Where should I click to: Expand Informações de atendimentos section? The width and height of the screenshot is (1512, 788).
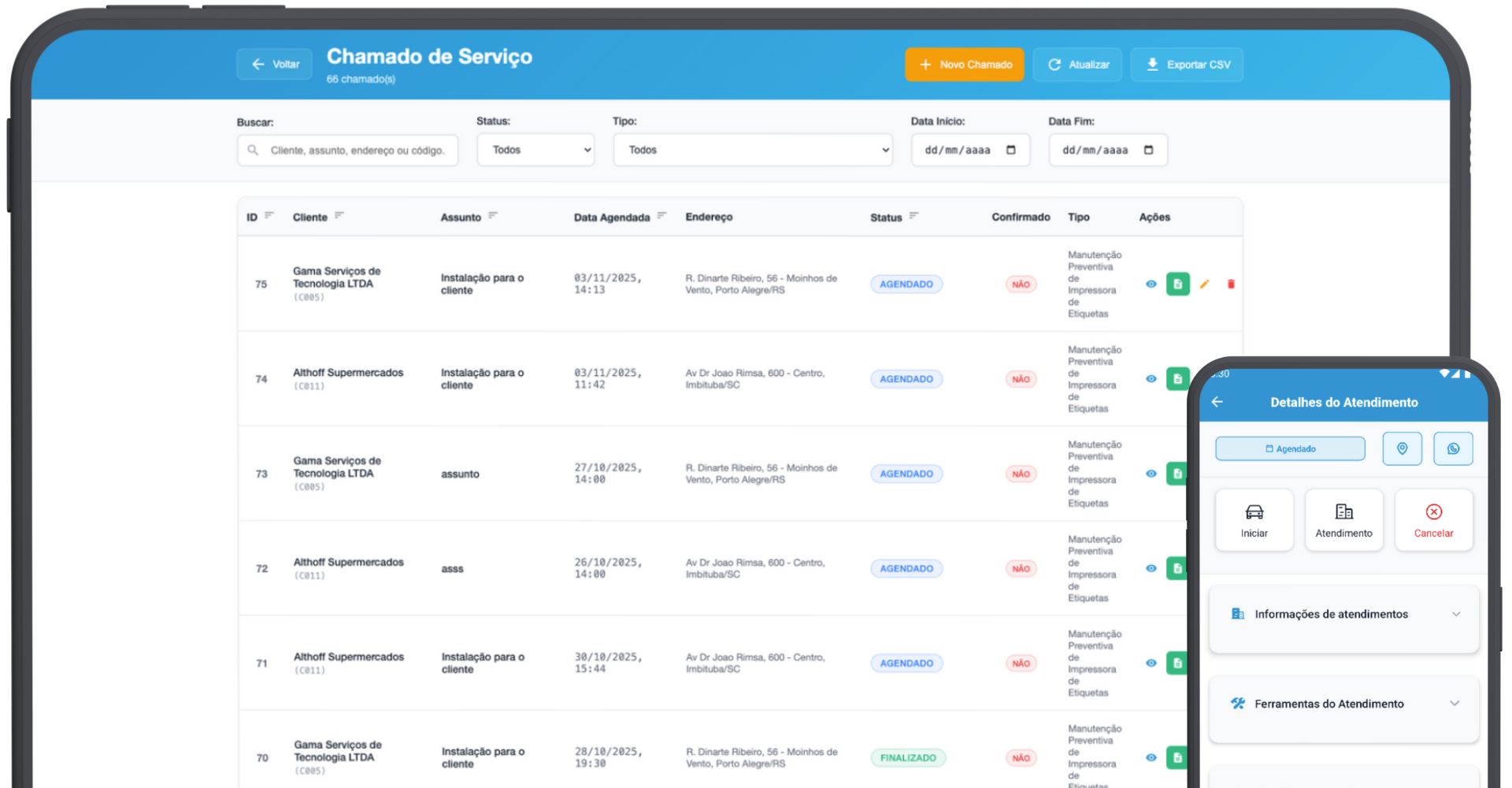[1343, 615]
